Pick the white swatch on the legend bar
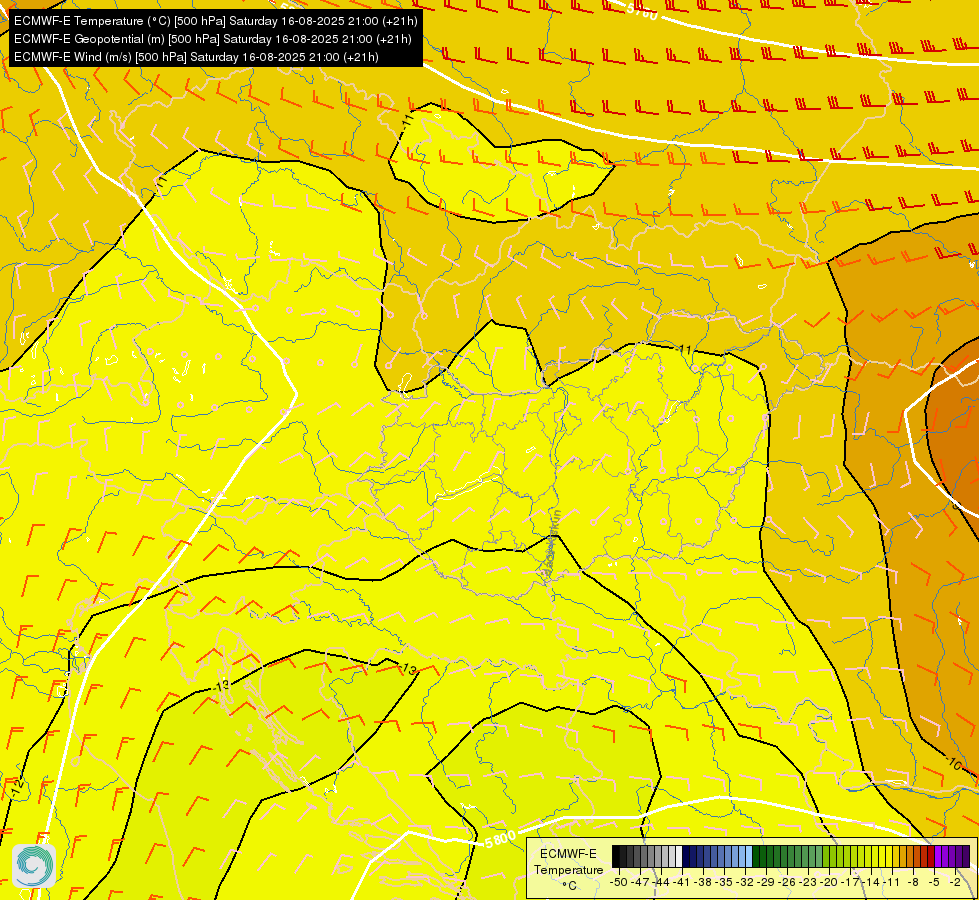This screenshot has height=900, width=979. click(x=679, y=856)
